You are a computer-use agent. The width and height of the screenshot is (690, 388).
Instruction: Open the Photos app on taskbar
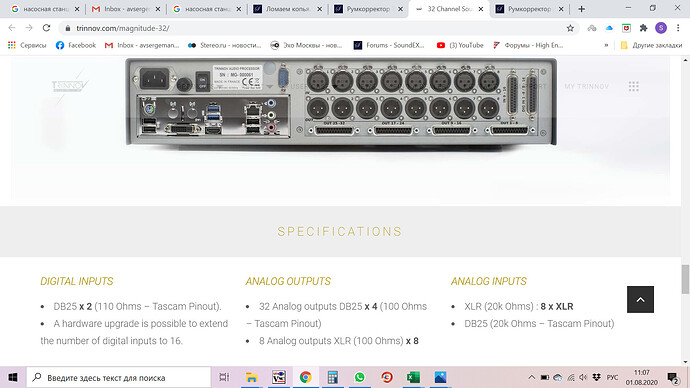pos(440,377)
